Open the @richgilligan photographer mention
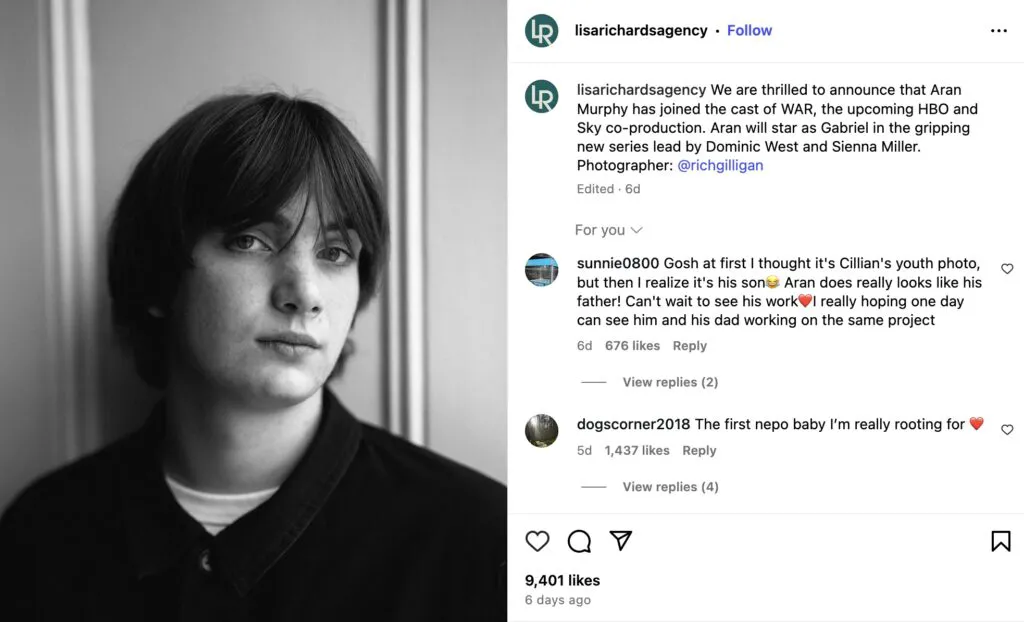This screenshot has width=1024, height=622. point(720,165)
